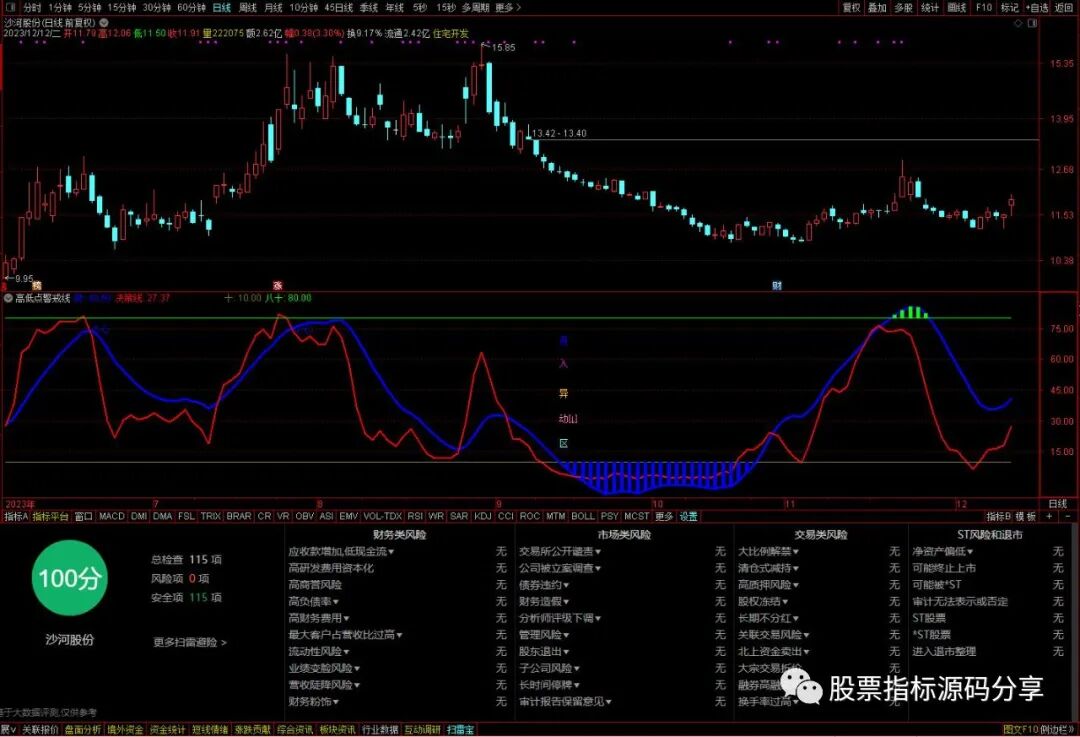Image resolution: width=1080 pixels, height=737 pixels.
Task: Click the 模板 template button
Action: pyautogui.click(x=1026, y=516)
